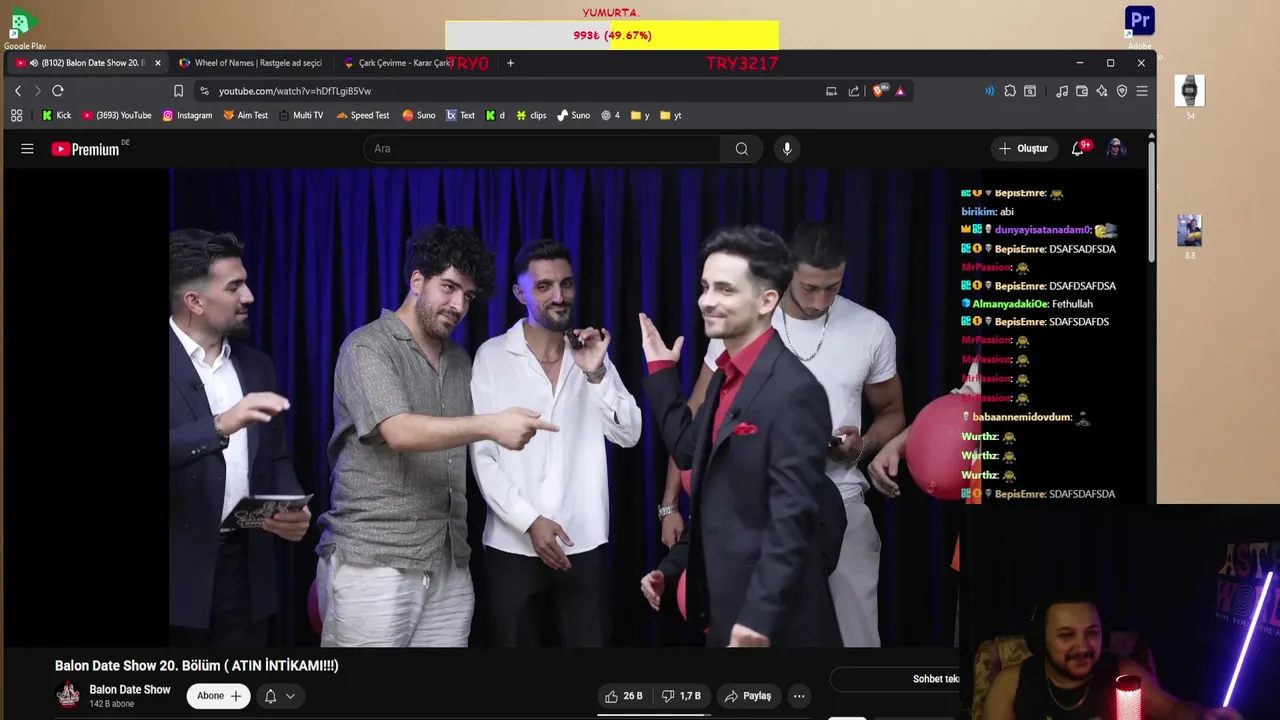The width and height of the screenshot is (1280, 720).
Task: Open the YouTube account avatar menu
Action: coord(1117,149)
